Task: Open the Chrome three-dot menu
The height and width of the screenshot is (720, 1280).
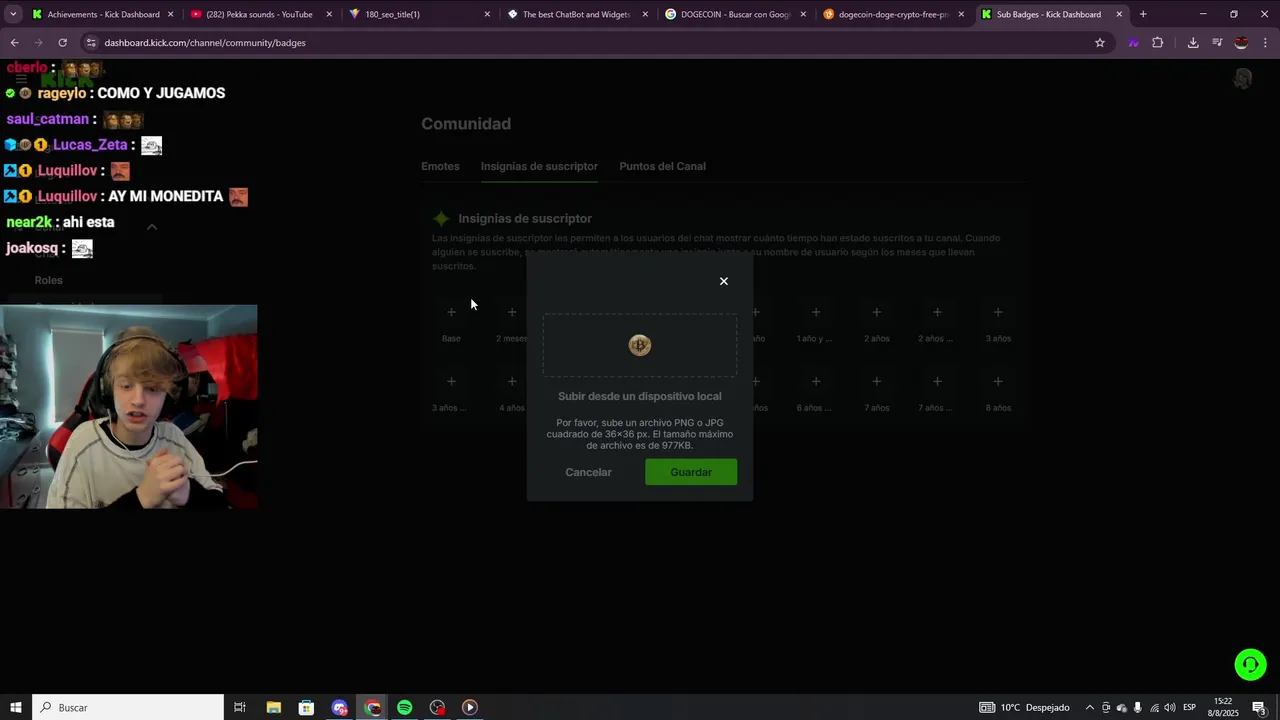Action: pyautogui.click(x=1265, y=43)
